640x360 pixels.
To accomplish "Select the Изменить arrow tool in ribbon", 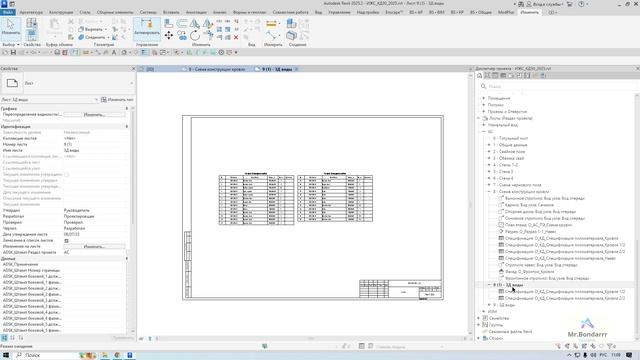I will 11,28.
